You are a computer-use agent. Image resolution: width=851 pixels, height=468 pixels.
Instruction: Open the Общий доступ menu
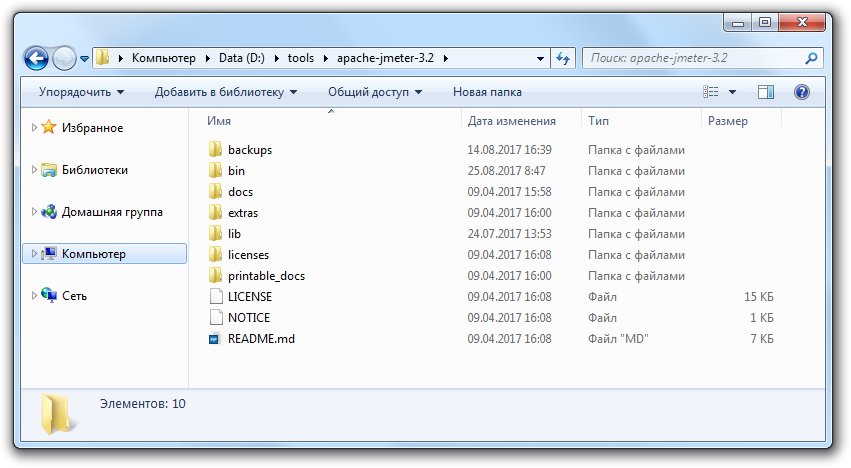[375, 92]
